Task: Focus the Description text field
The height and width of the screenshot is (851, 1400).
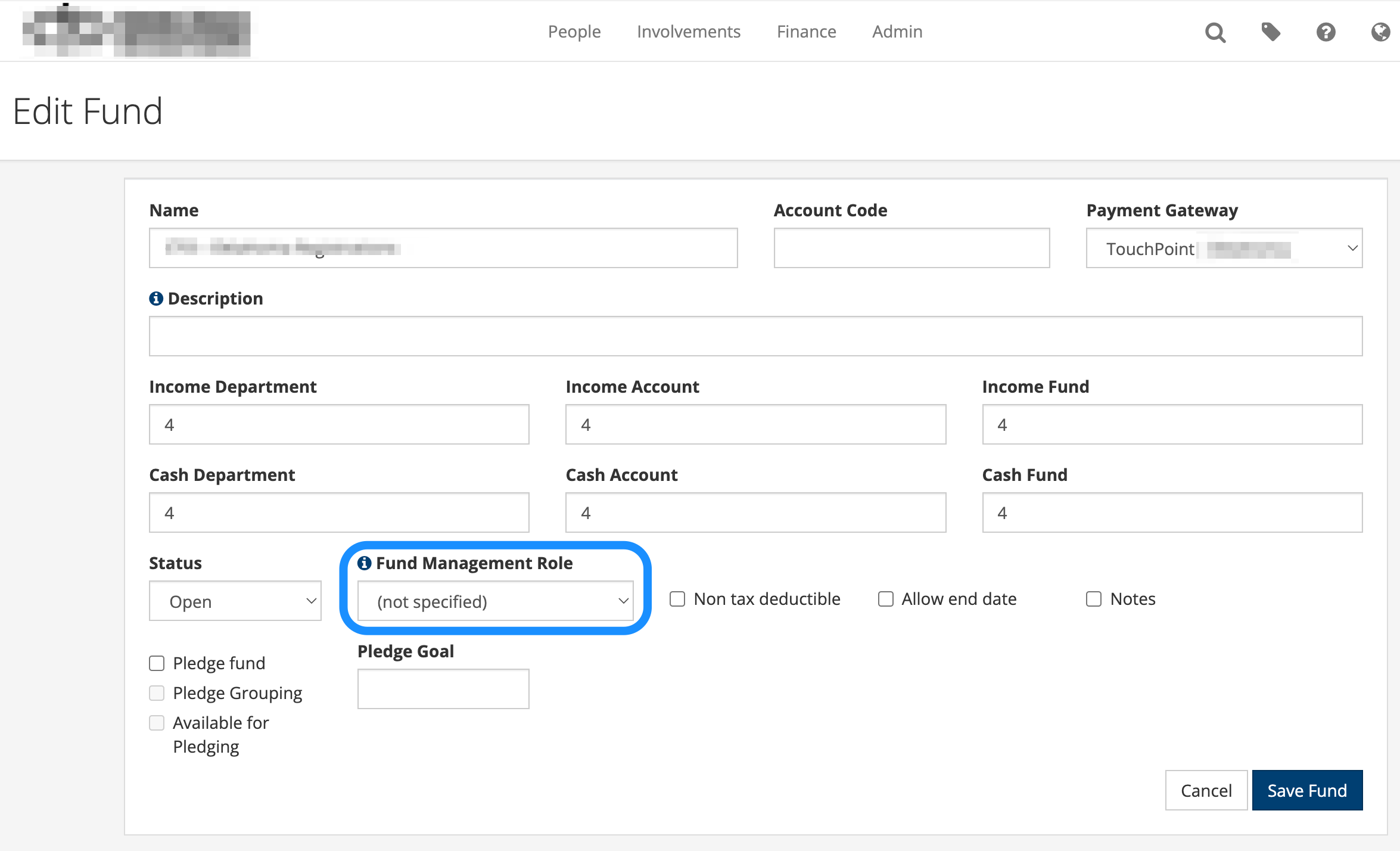Action: coord(755,336)
